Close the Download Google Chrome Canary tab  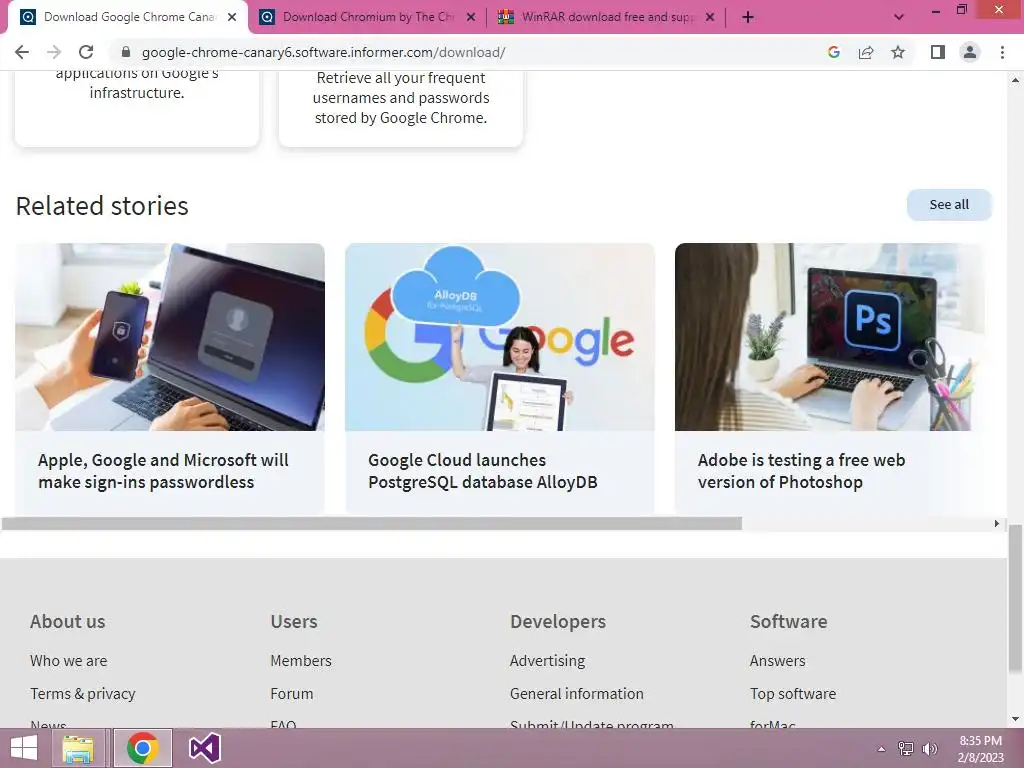(232, 17)
